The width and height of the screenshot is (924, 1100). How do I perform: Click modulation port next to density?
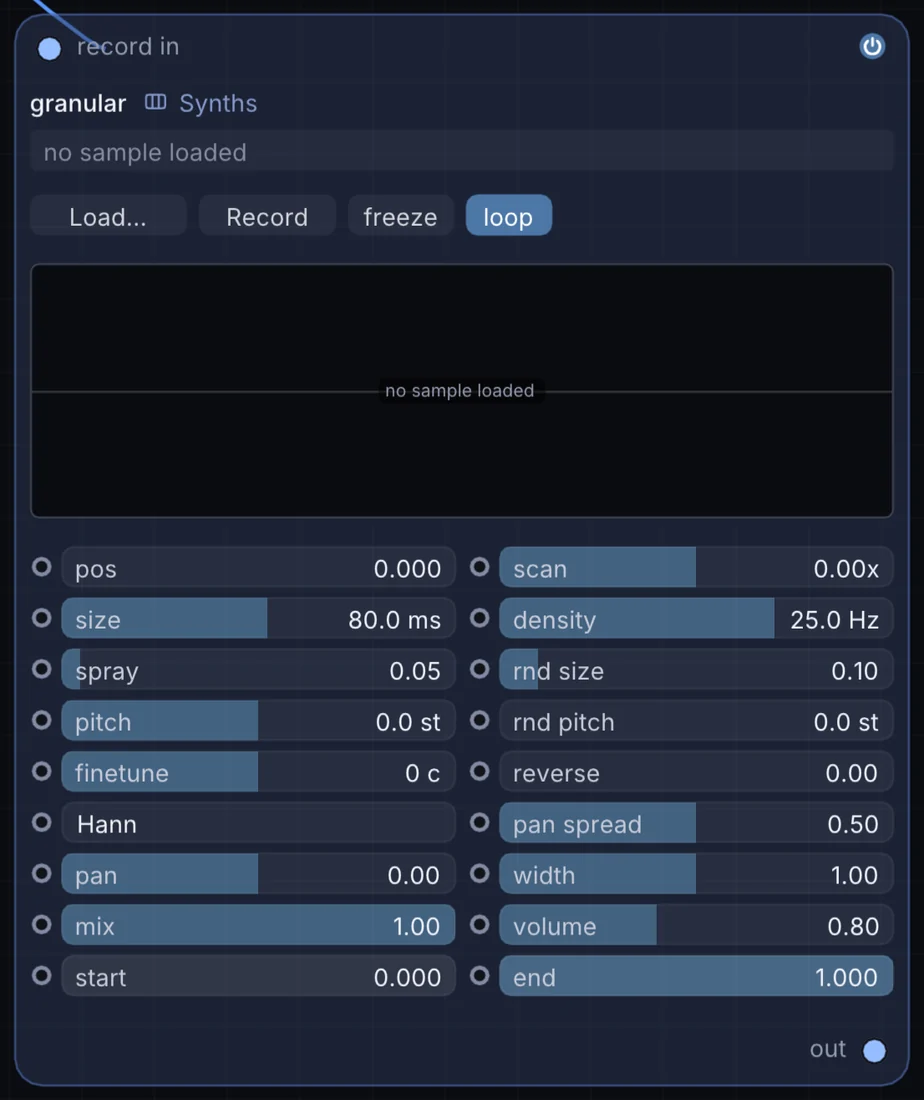(x=479, y=618)
